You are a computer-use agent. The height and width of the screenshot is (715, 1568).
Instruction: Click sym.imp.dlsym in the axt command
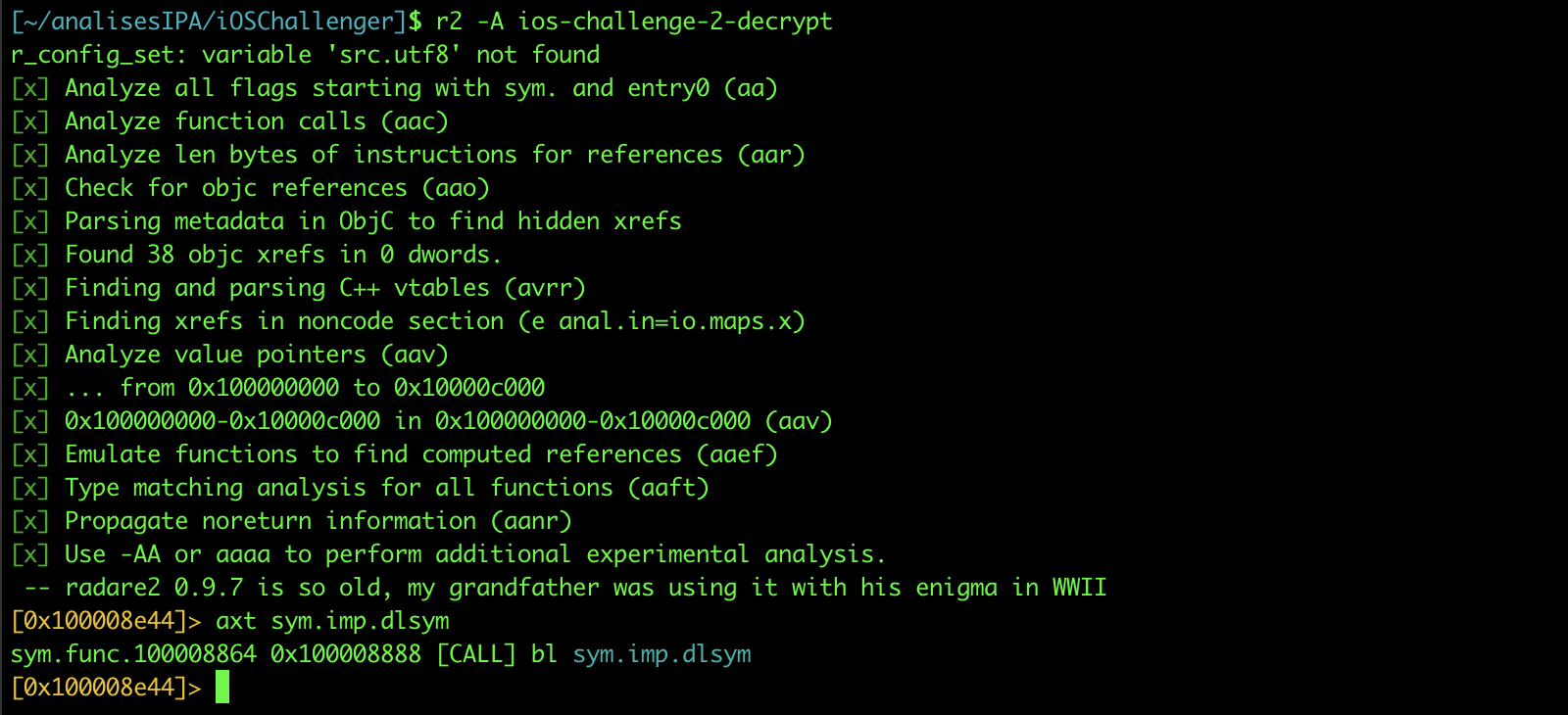(360, 621)
